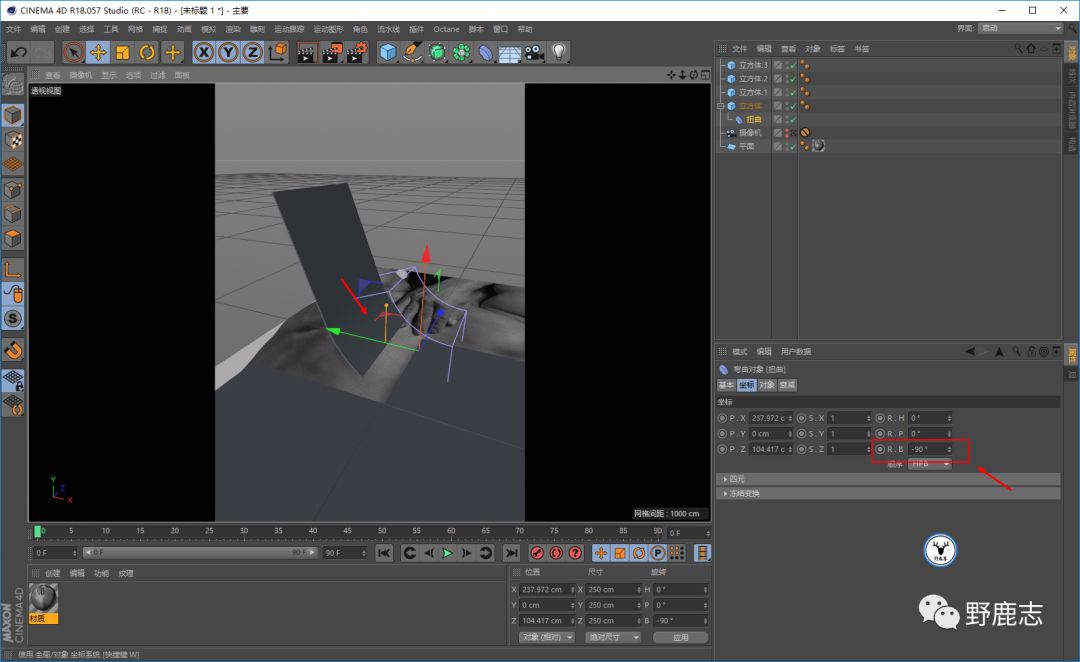Open the 对象 (相对) coordinate mode dropdown

click(x=547, y=637)
